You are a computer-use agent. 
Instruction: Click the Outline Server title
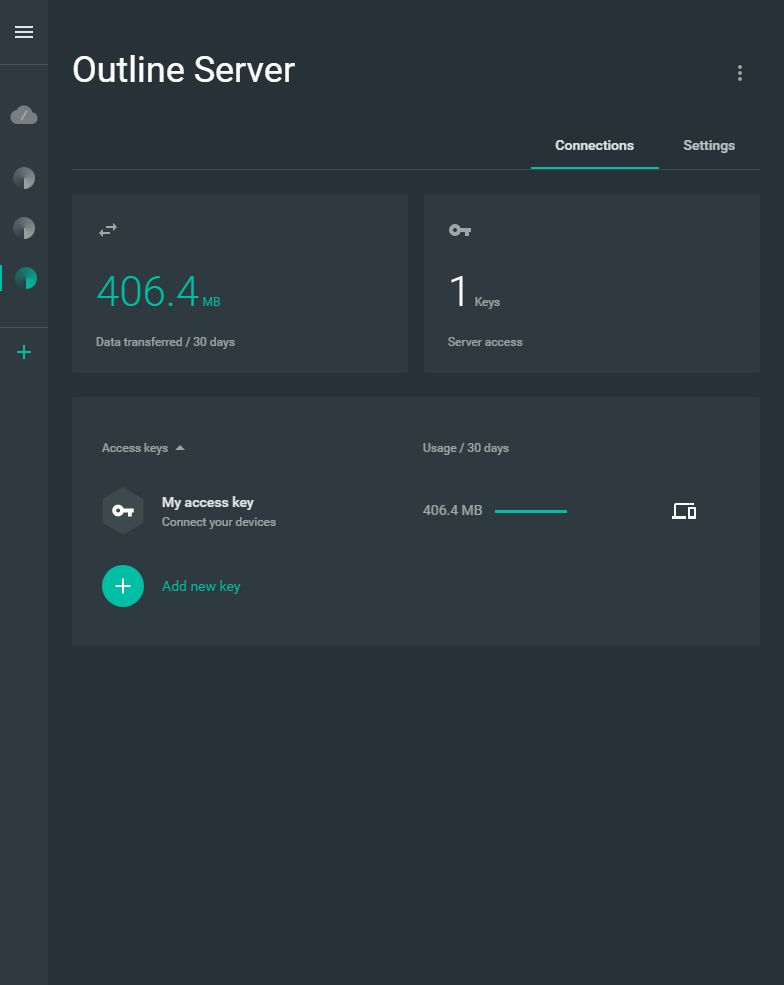pos(183,69)
